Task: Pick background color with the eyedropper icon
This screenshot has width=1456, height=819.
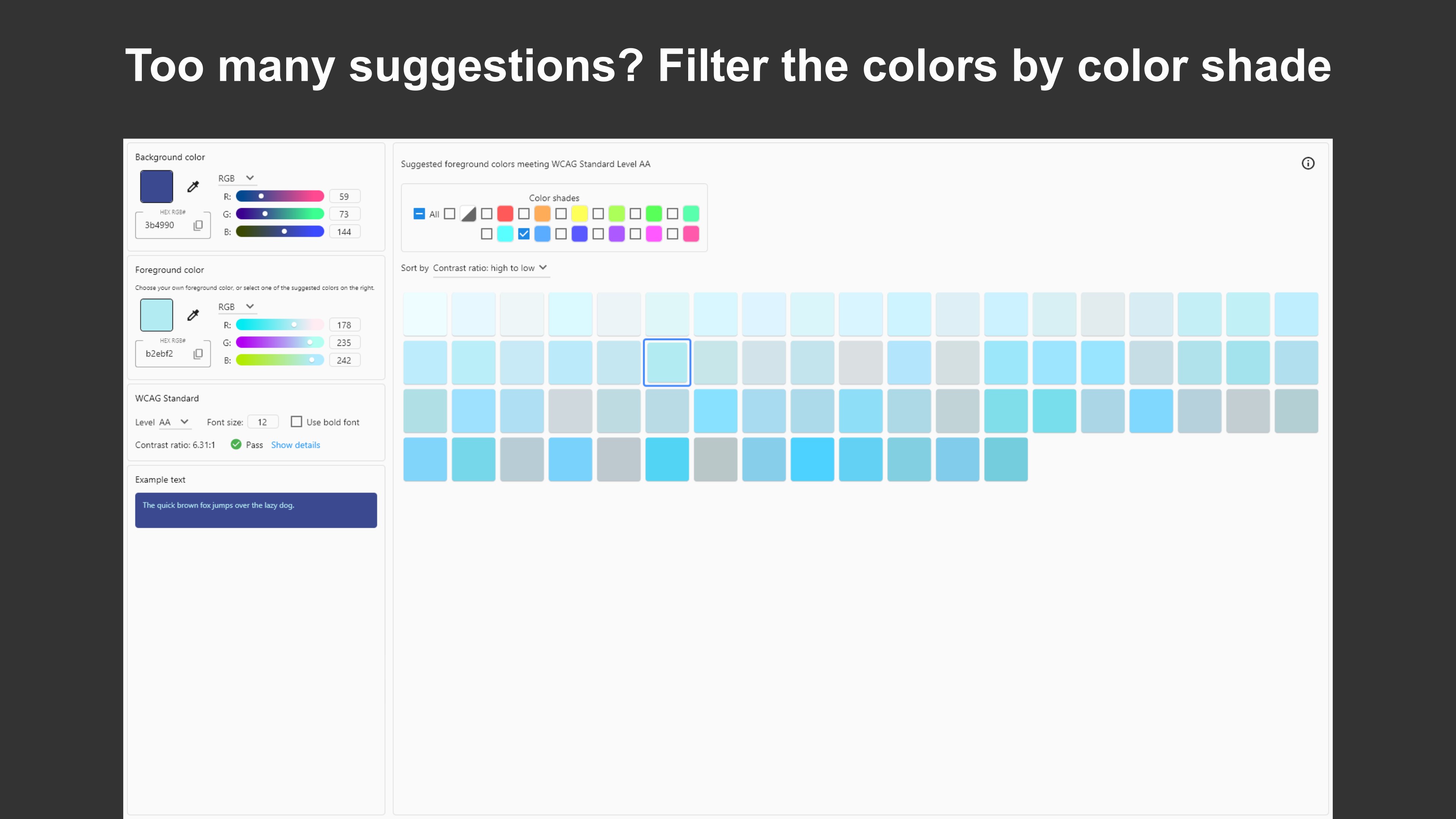Action: pyautogui.click(x=193, y=187)
